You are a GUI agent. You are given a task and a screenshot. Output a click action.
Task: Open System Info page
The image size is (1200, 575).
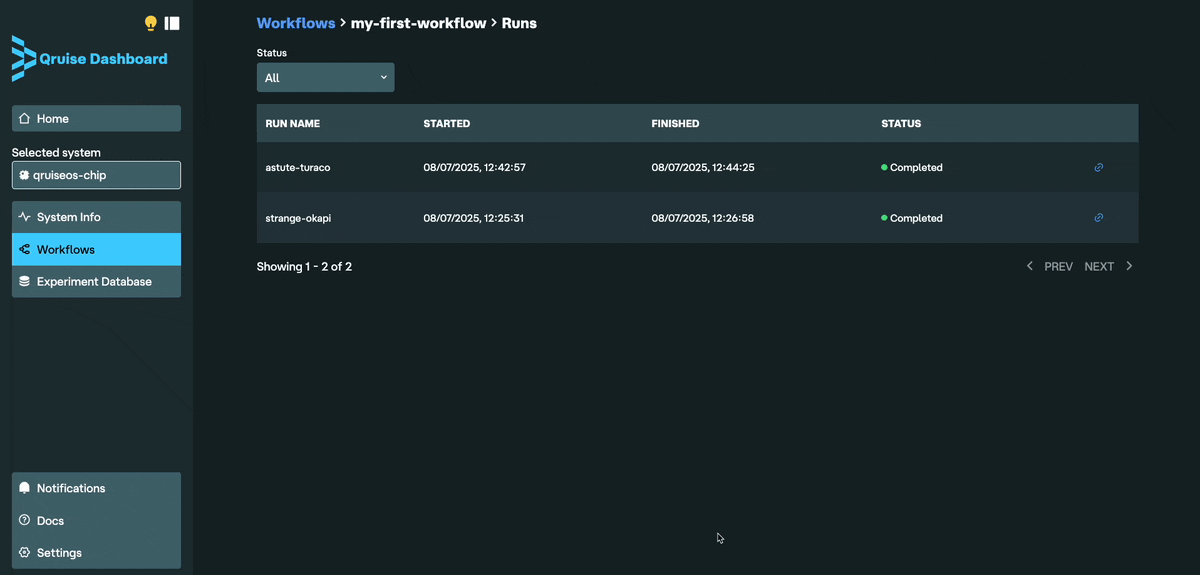(96, 217)
